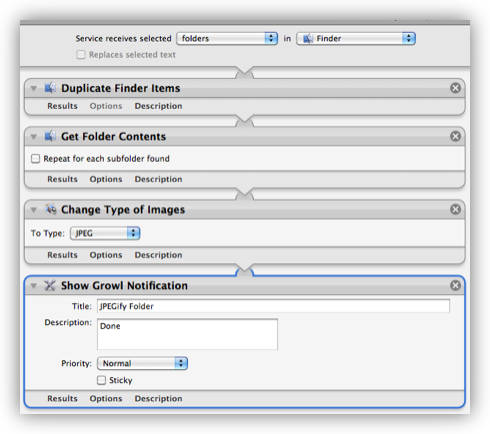Open Results tab of Duplicate Finder Items
This screenshot has height=434, width=490.
[62, 106]
